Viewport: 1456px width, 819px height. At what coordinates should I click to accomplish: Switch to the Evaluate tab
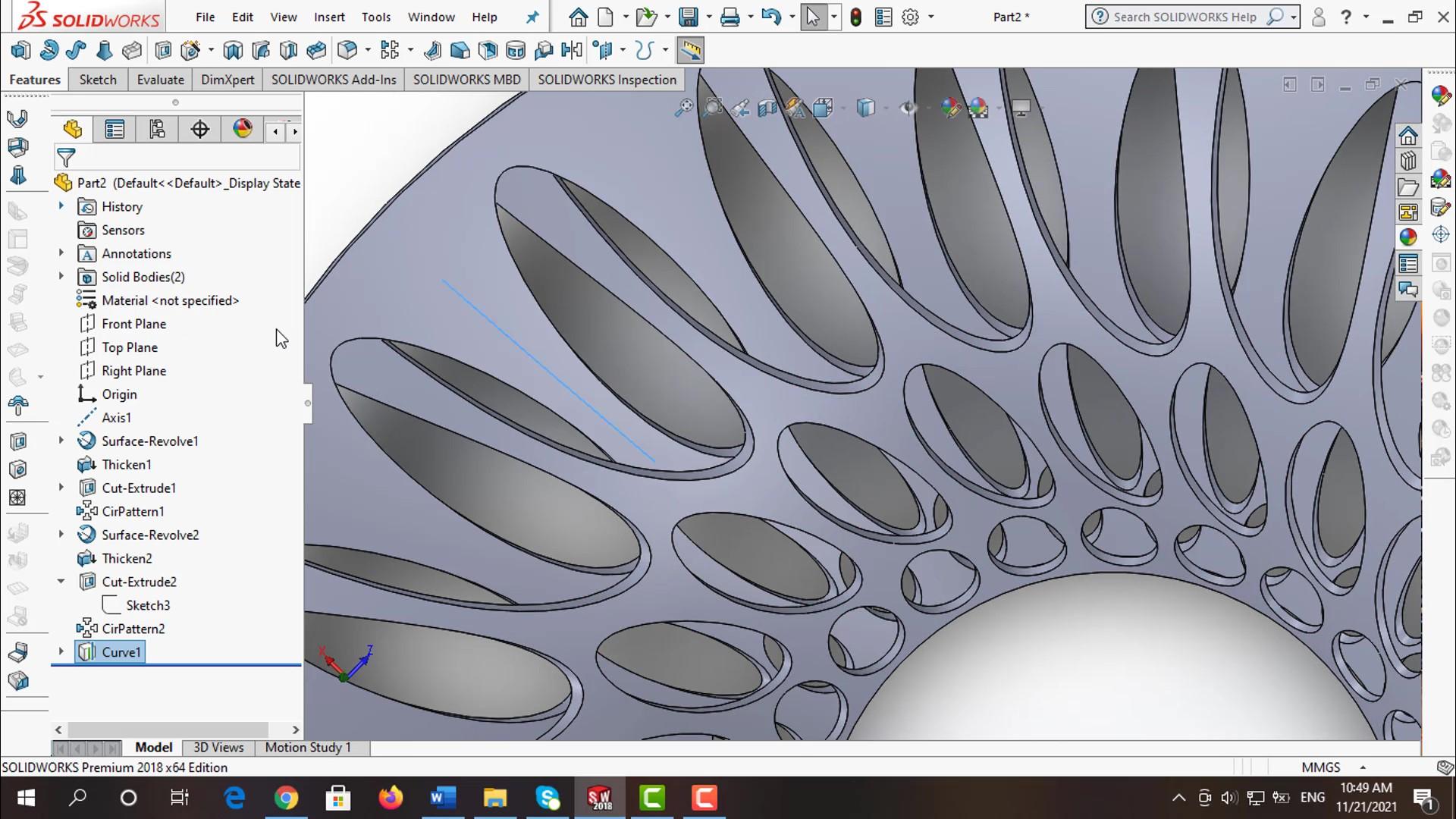(160, 80)
